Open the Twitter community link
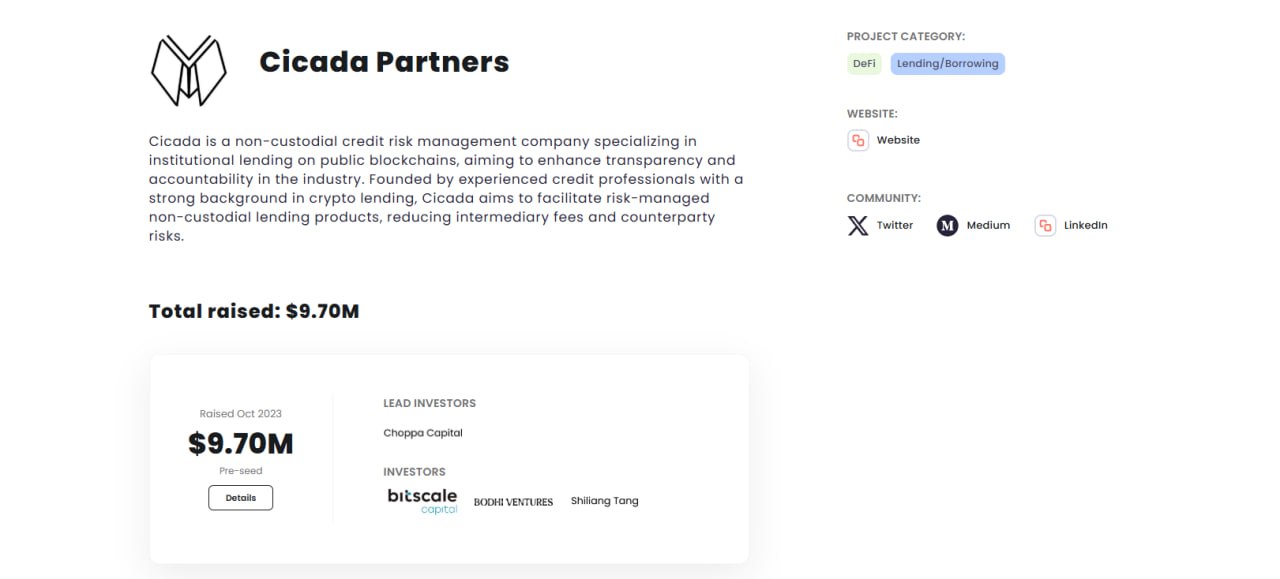The height and width of the screenshot is (579, 1280). tap(895, 225)
